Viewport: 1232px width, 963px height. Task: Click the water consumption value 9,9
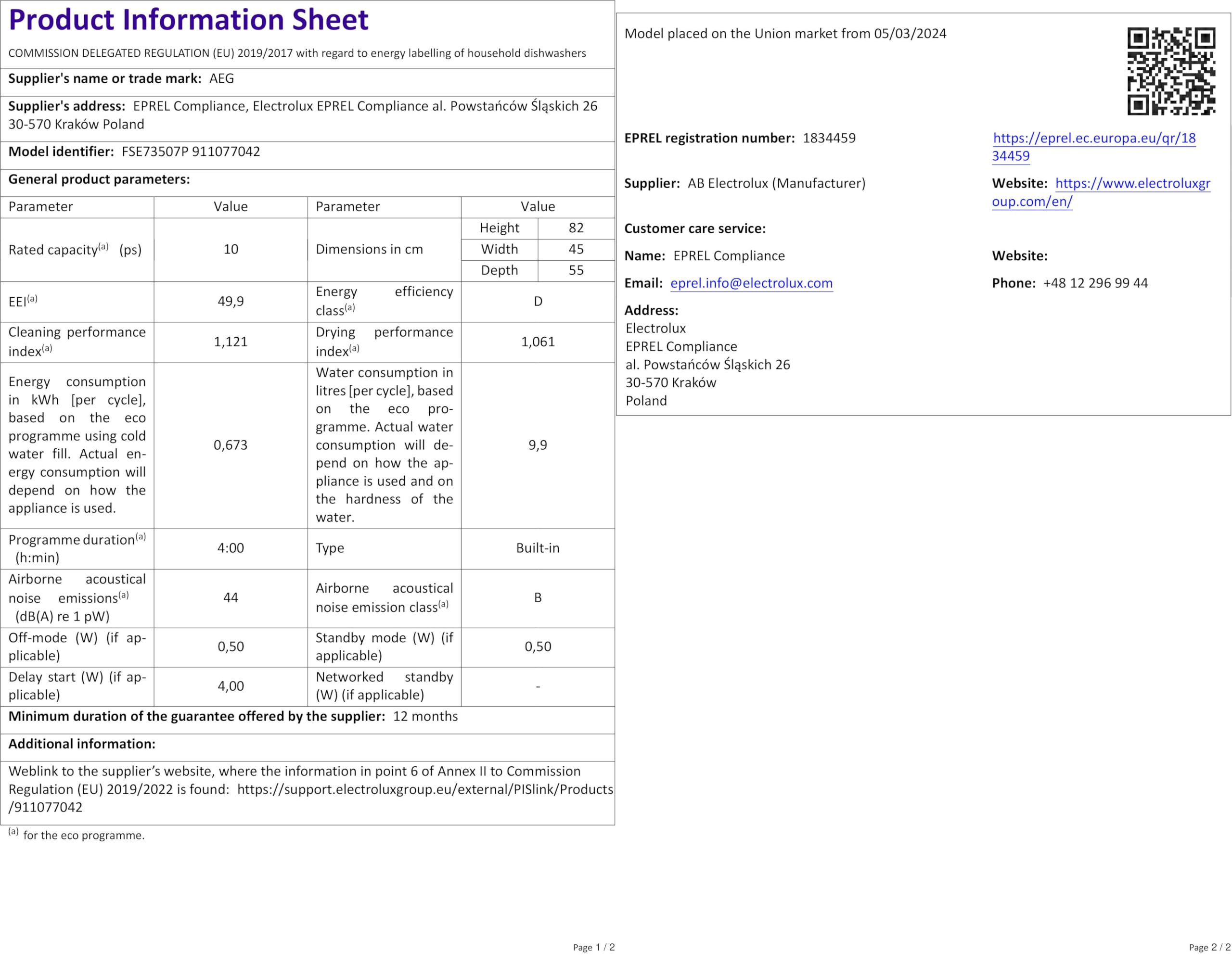538,445
